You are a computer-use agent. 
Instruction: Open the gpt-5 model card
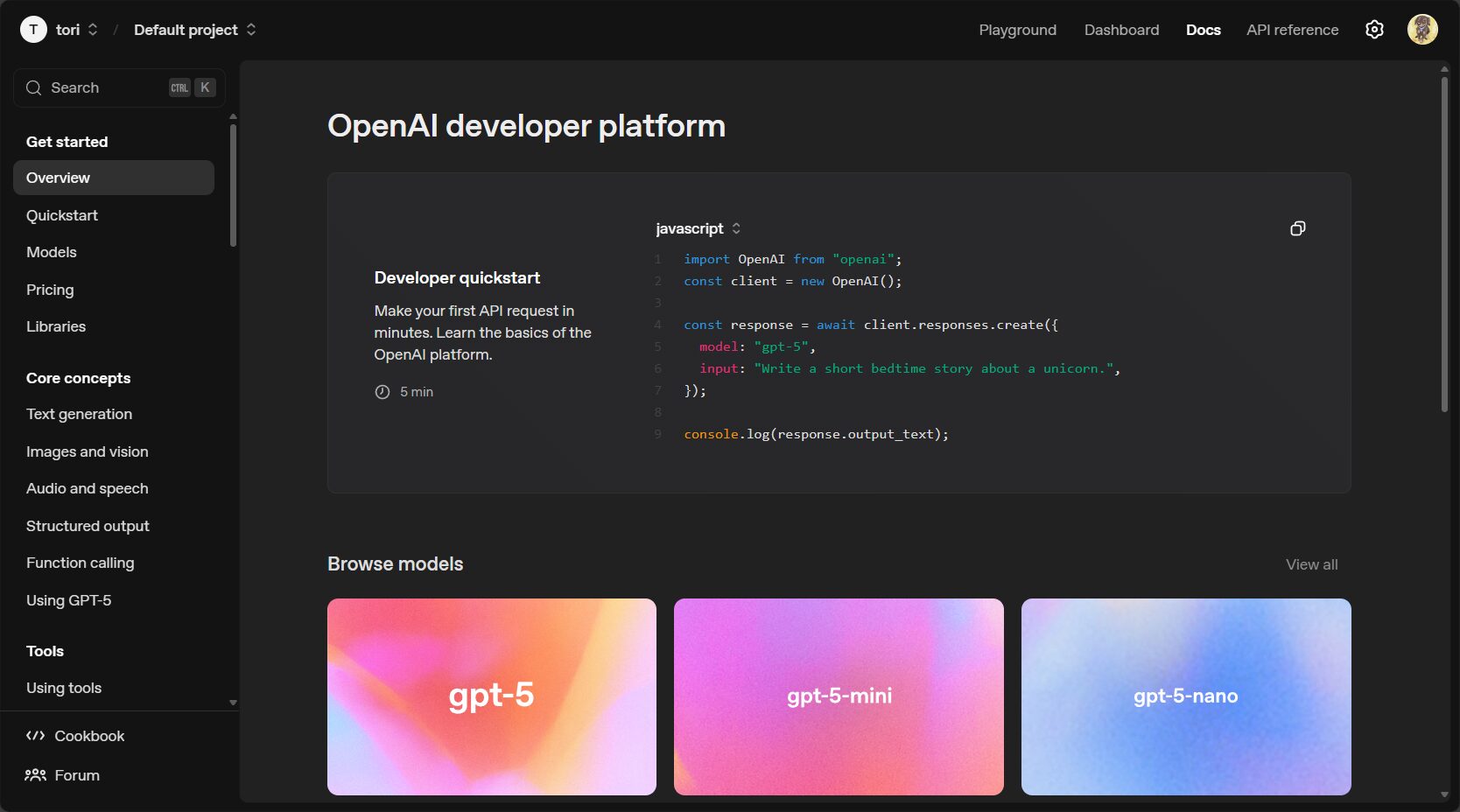pyautogui.click(x=492, y=696)
